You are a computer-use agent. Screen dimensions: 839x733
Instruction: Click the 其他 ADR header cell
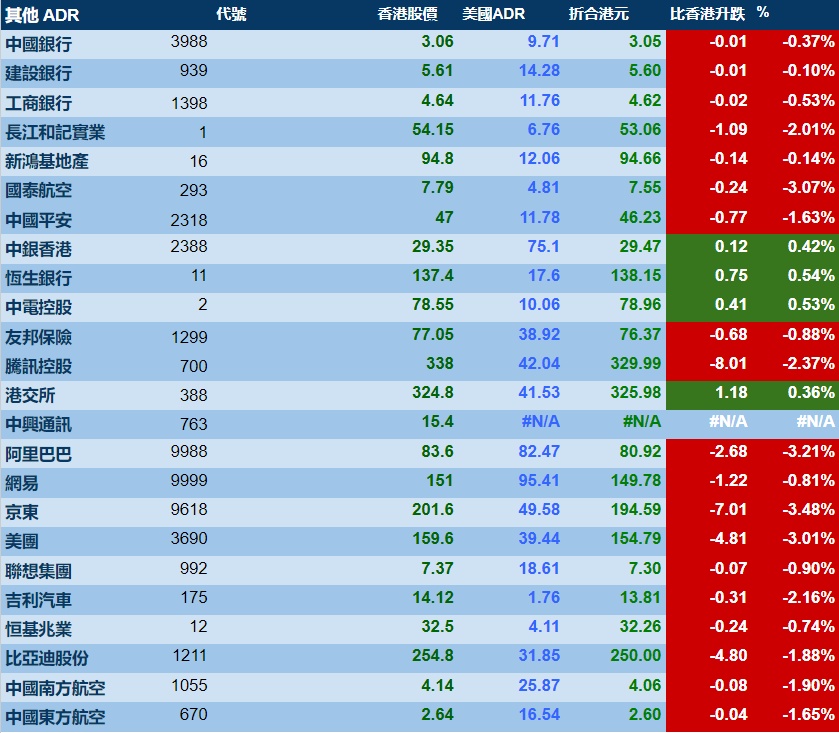(42, 15)
